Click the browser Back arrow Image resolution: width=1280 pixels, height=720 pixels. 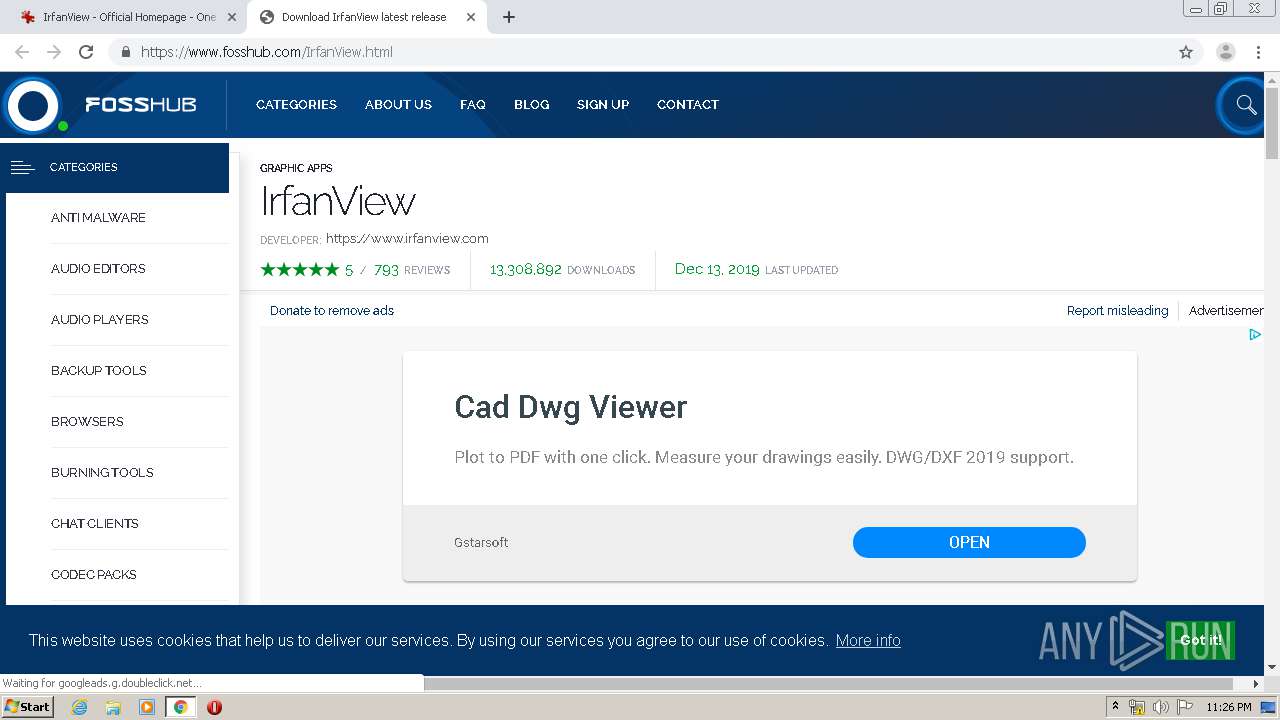[x=22, y=52]
